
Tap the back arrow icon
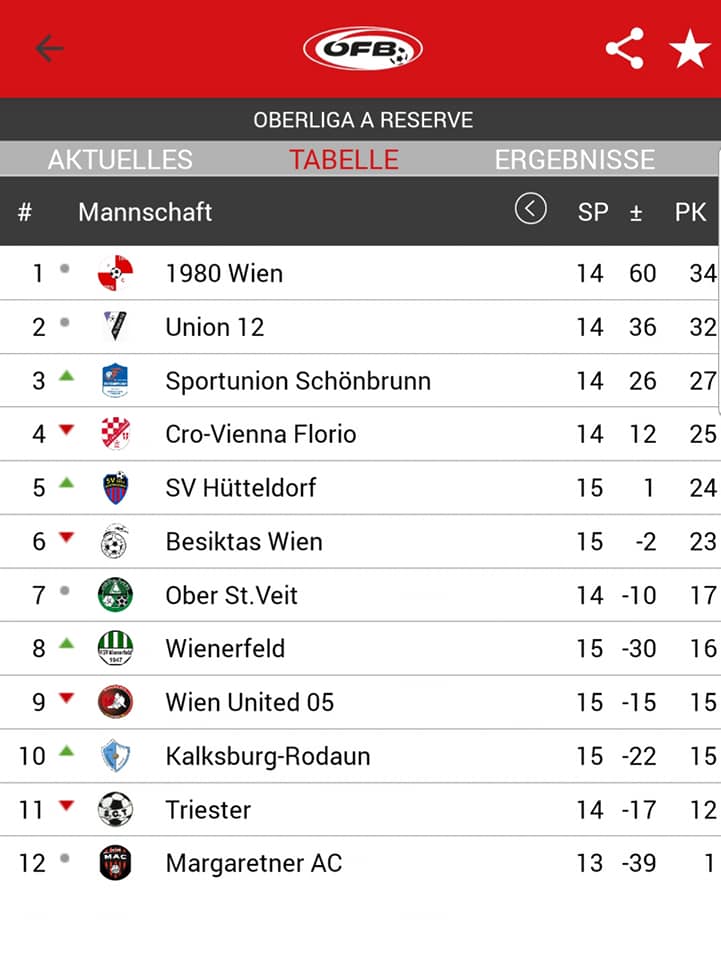(50, 48)
